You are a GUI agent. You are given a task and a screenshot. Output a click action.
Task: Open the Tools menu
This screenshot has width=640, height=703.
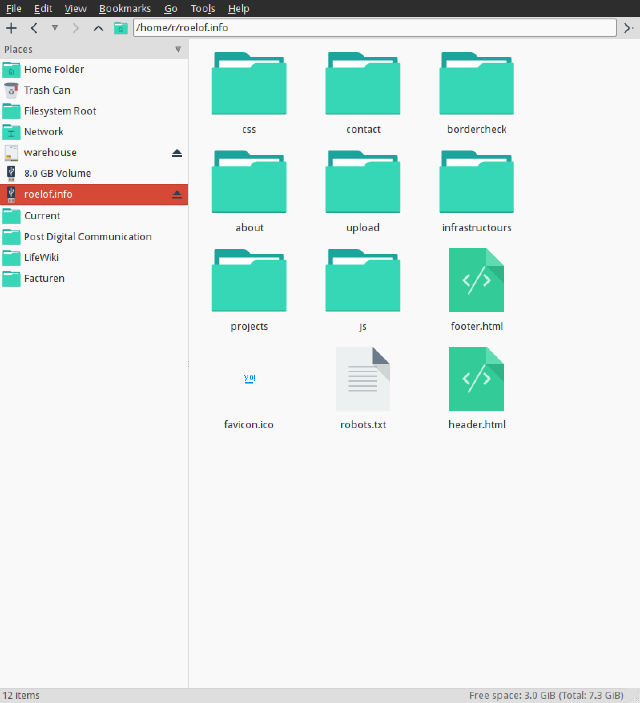coord(203,9)
